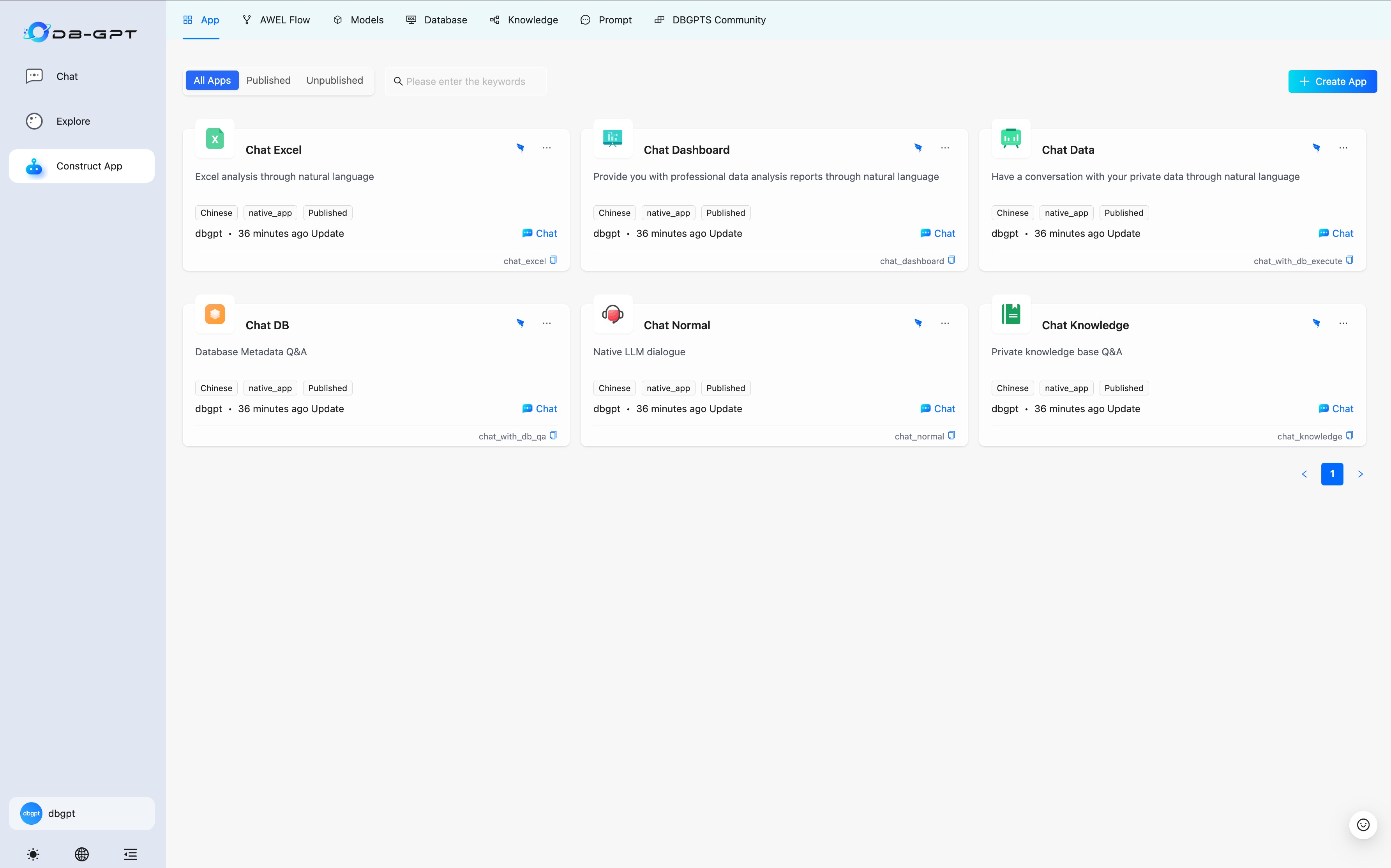Toggle light/dark theme sun icon
Viewport: 1391px width, 868px height.
point(33,854)
